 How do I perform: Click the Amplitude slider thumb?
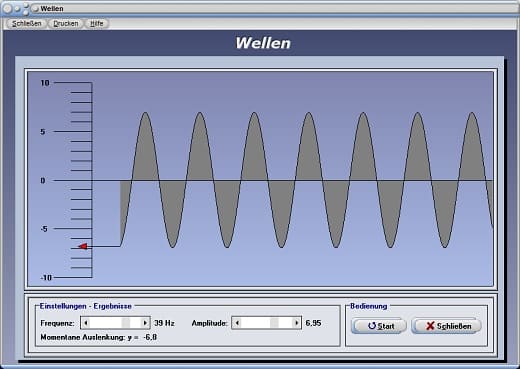[274, 323]
